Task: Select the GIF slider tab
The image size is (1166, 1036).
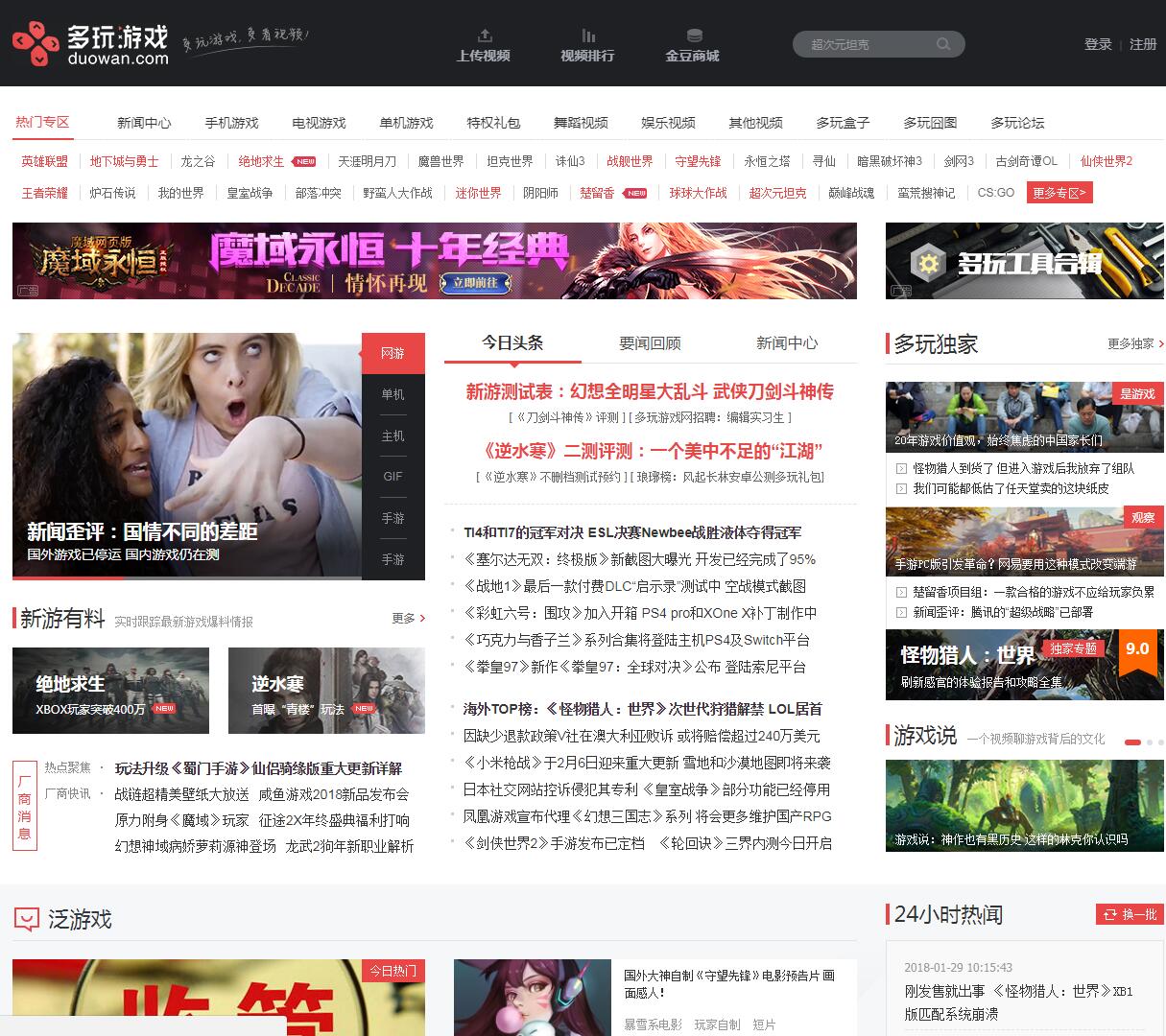Action: 393,477
